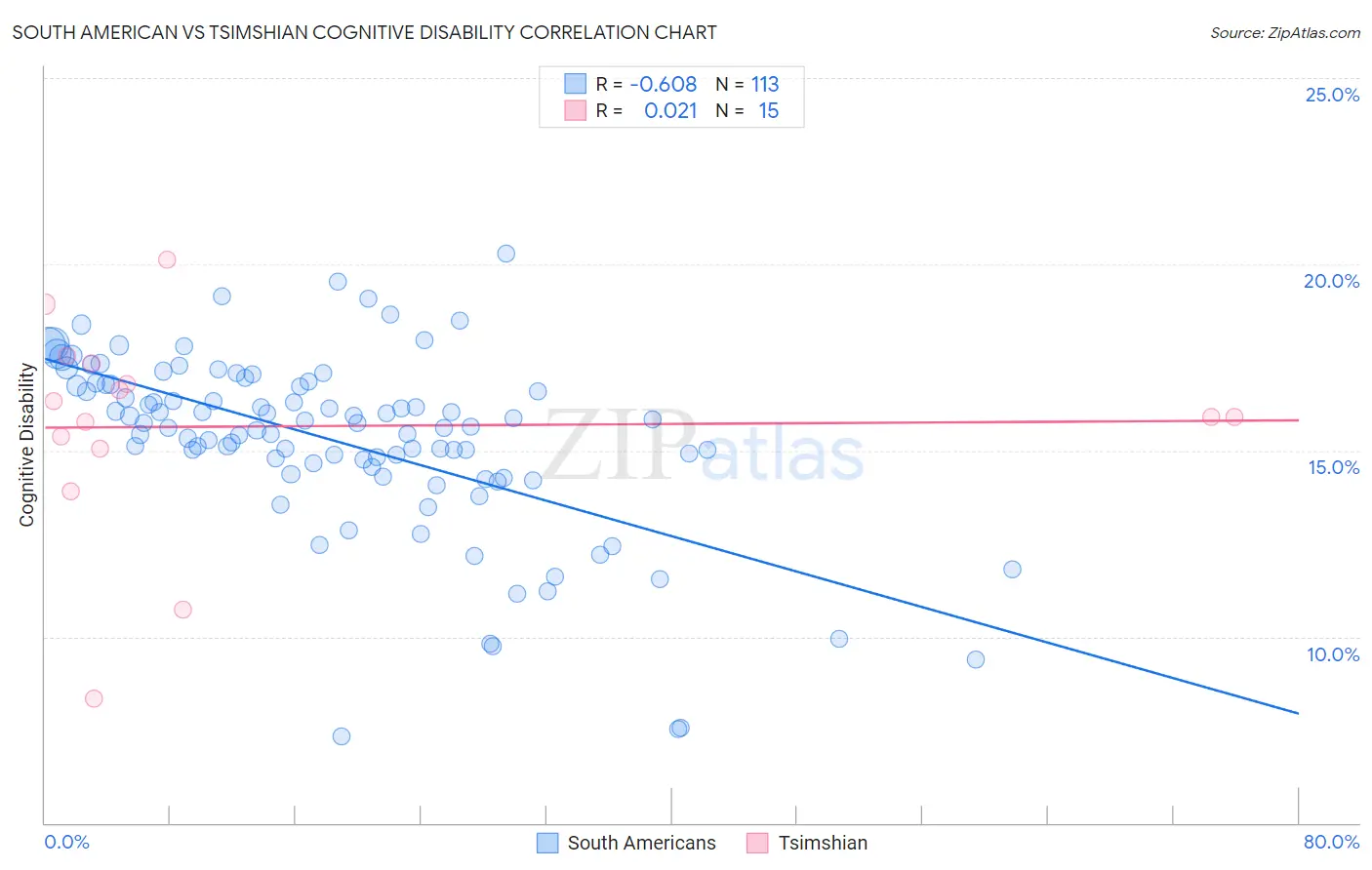Viewport: 1372px width, 870px height.
Task: Click the lowest pink data point
Action: (94, 698)
